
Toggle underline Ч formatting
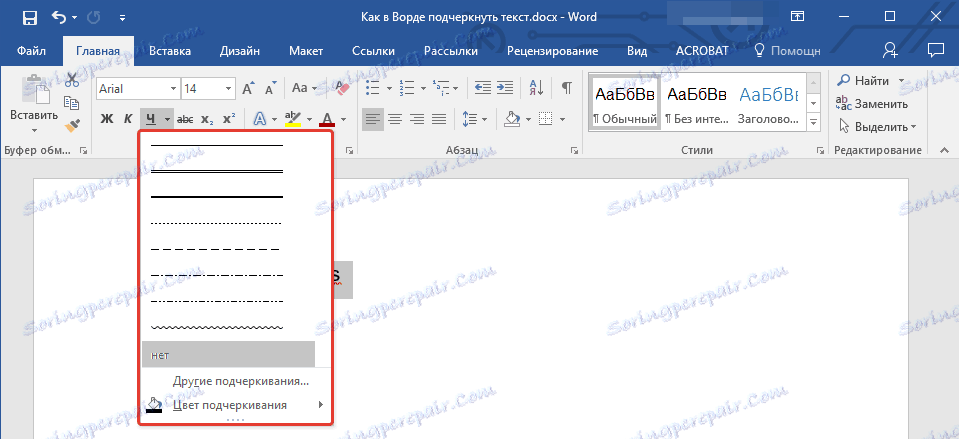150,119
